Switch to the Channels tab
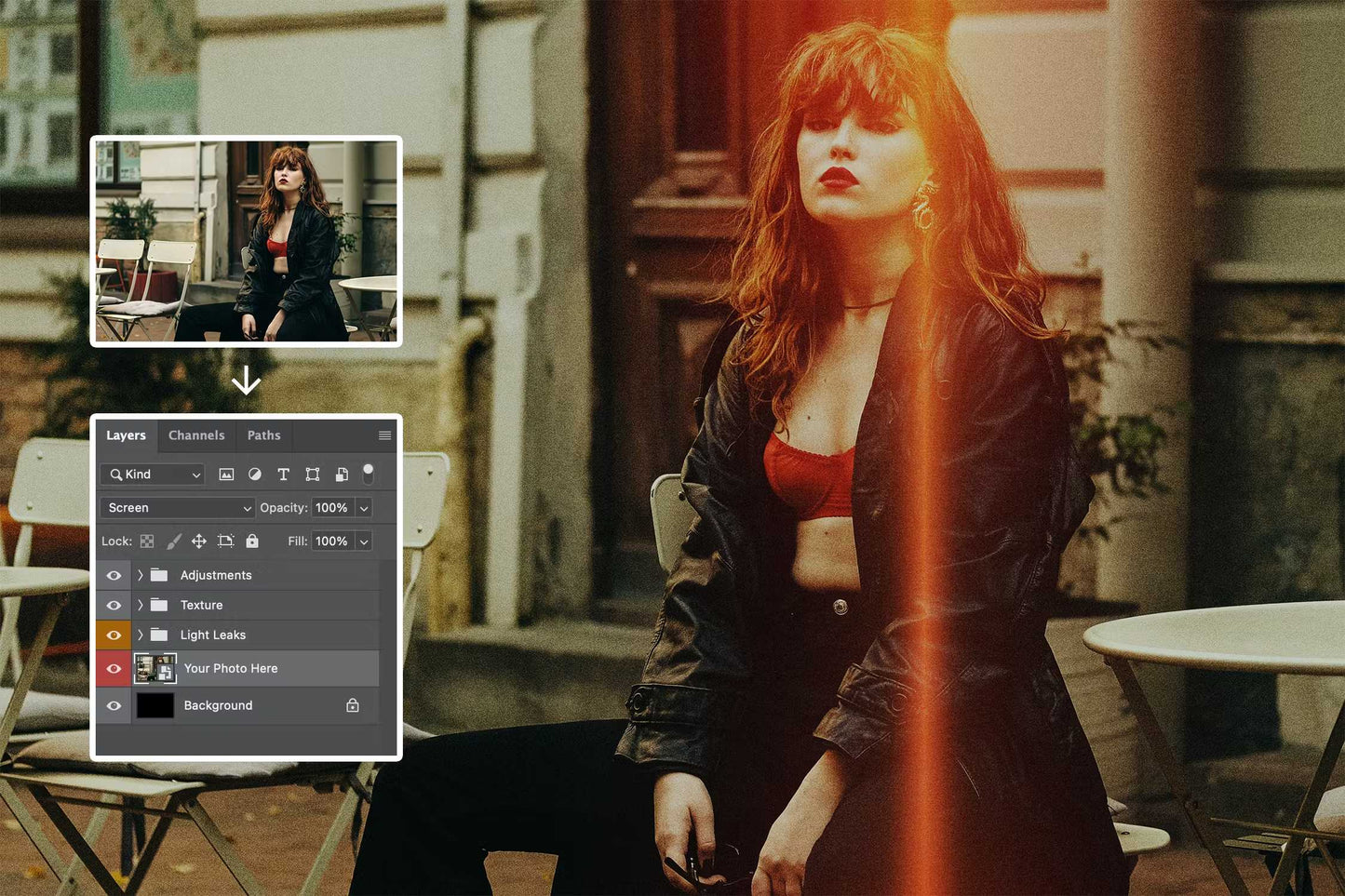1345x896 pixels. coord(196,435)
